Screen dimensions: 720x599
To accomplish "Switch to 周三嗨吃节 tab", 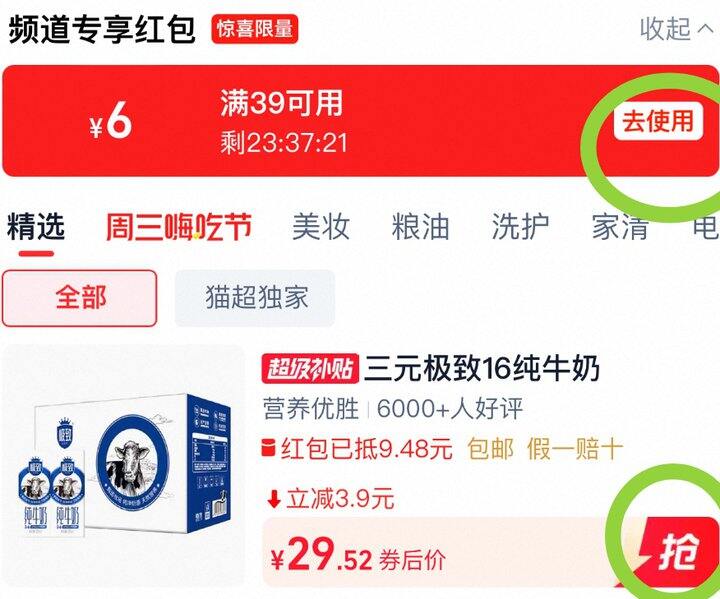I will [x=178, y=226].
